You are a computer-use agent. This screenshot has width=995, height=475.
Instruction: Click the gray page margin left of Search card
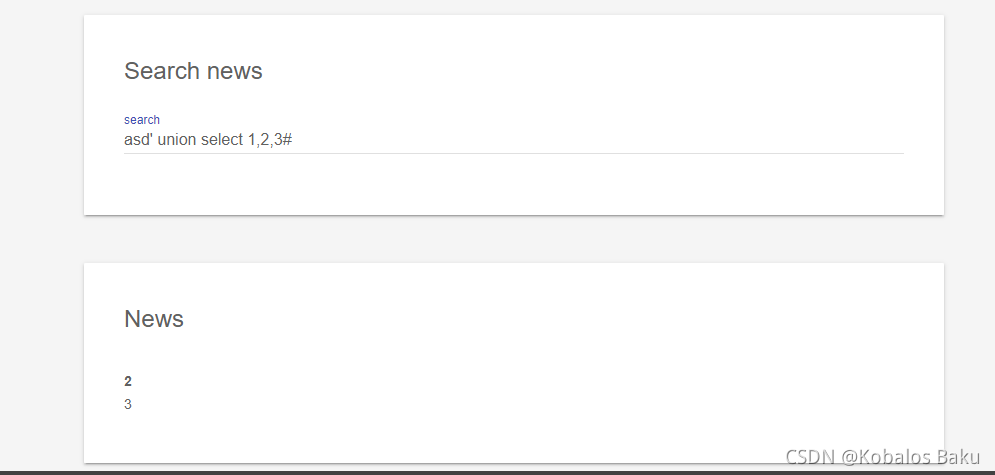(x=41, y=114)
